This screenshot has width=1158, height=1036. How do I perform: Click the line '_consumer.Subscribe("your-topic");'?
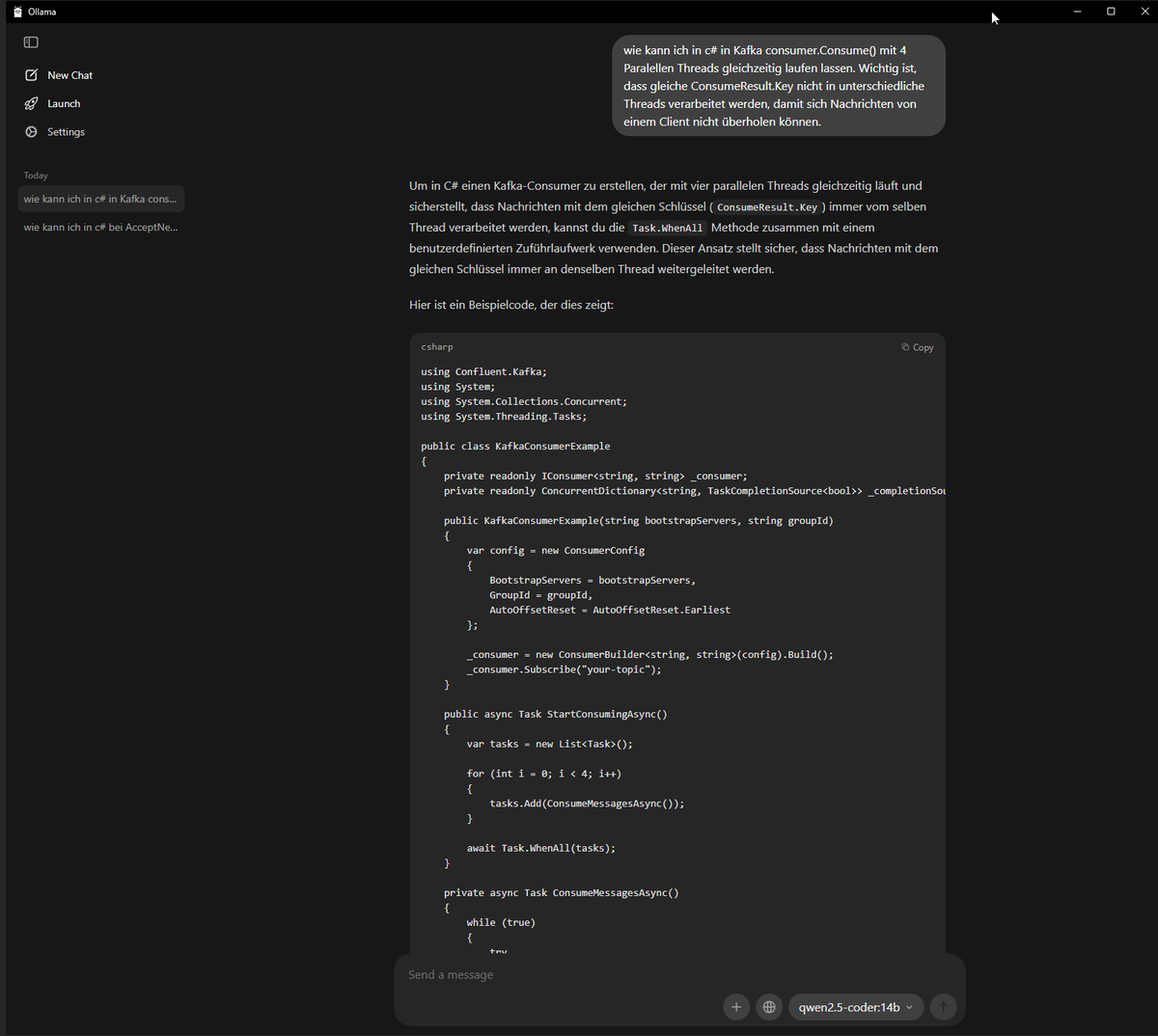565,669
